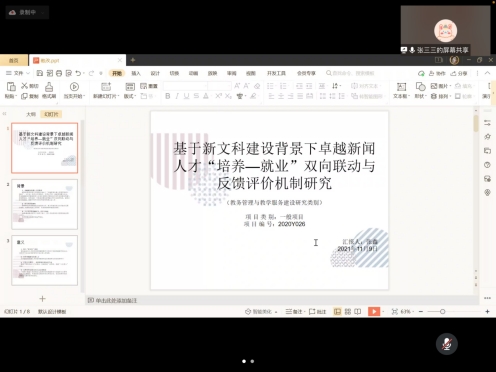Screen dimensions: 496x372
Task: Open the 文件 menu dropdown
Action: pyautogui.click(x=18, y=73)
